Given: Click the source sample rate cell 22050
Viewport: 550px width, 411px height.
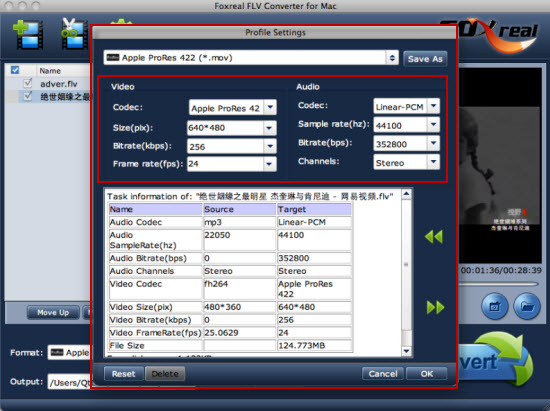Looking at the screenshot, I should click(240, 240).
